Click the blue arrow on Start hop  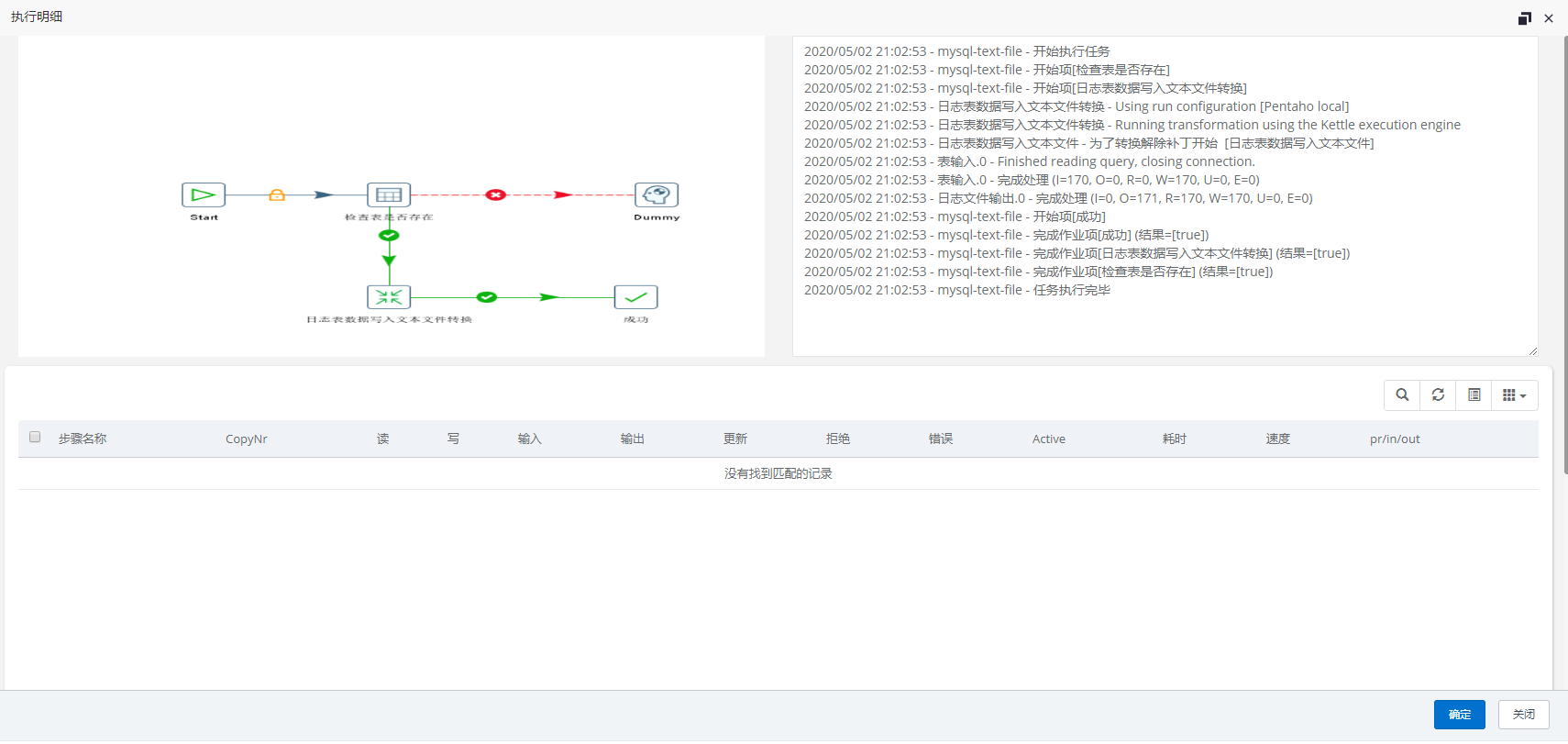[324, 194]
